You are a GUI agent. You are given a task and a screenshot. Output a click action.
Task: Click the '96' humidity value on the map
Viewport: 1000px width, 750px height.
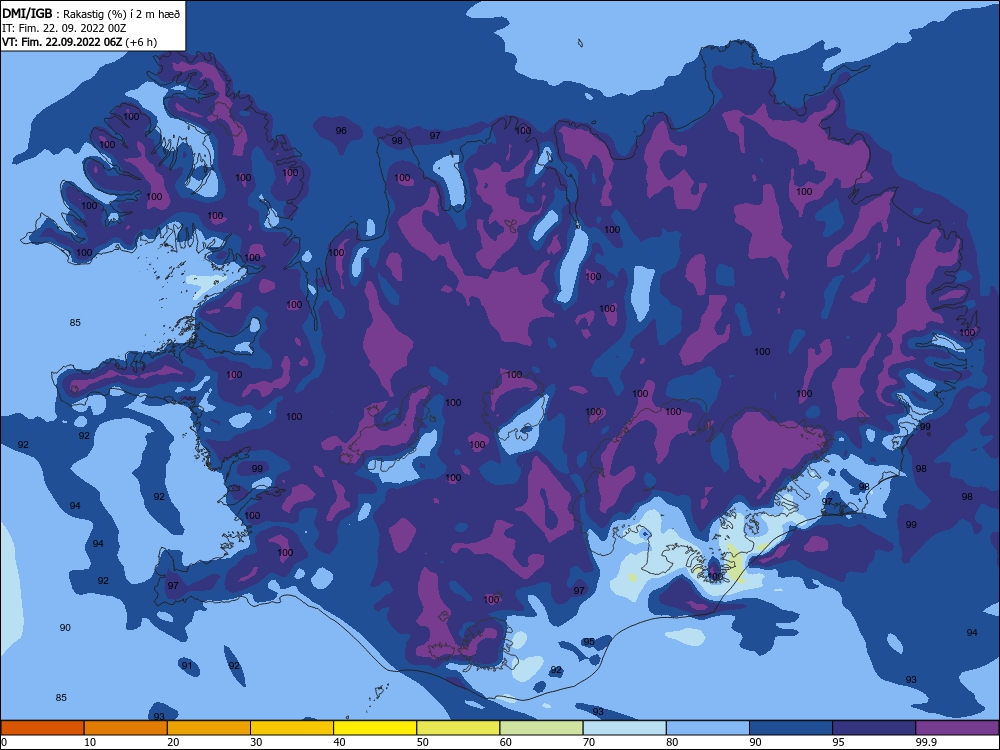pyautogui.click(x=341, y=131)
